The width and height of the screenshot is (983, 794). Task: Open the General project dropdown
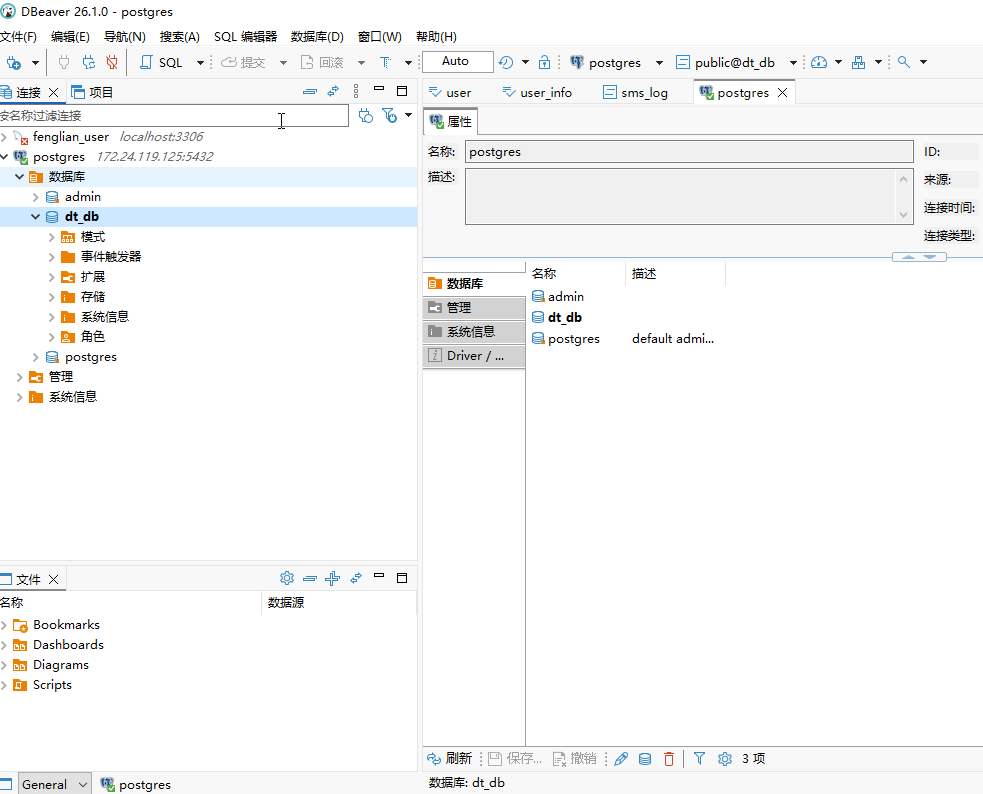pyautogui.click(x=55, y=785)
